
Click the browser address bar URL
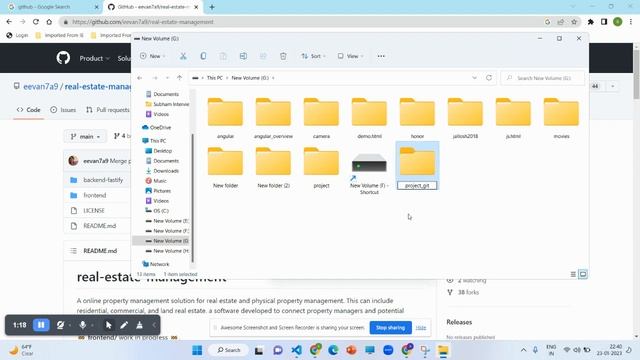click(143, 22)
